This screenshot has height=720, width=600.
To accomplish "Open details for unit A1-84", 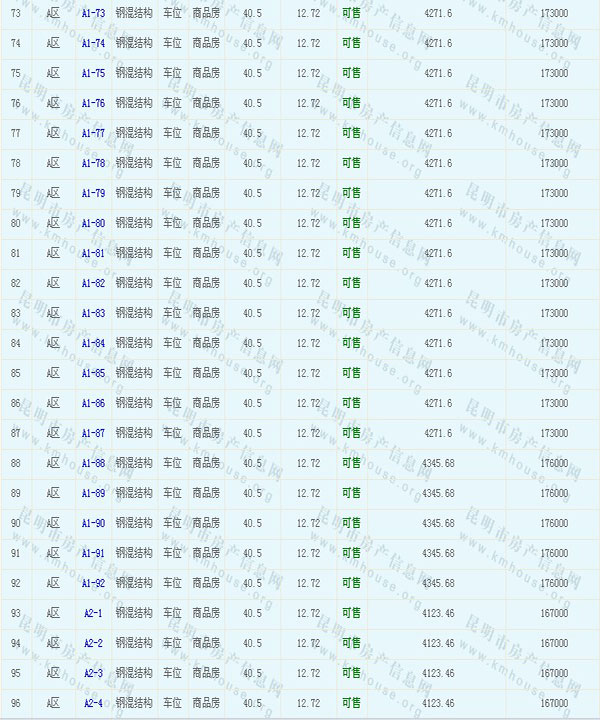I will [93, 343].
